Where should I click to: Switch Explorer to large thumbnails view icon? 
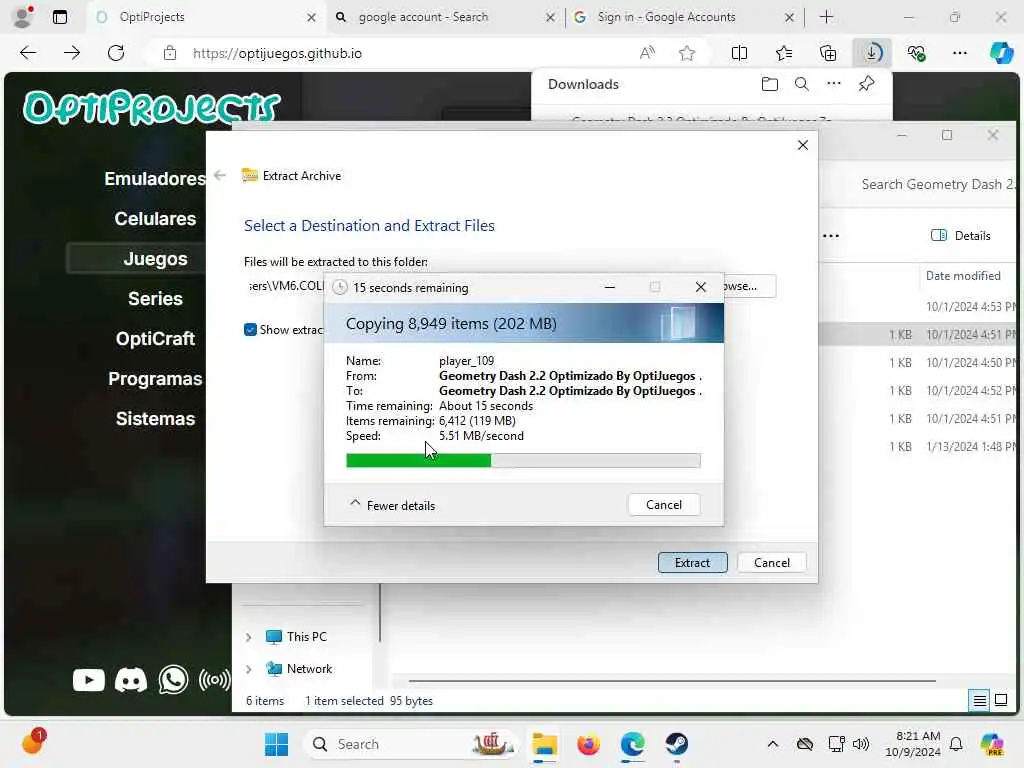pos(1001,701)
